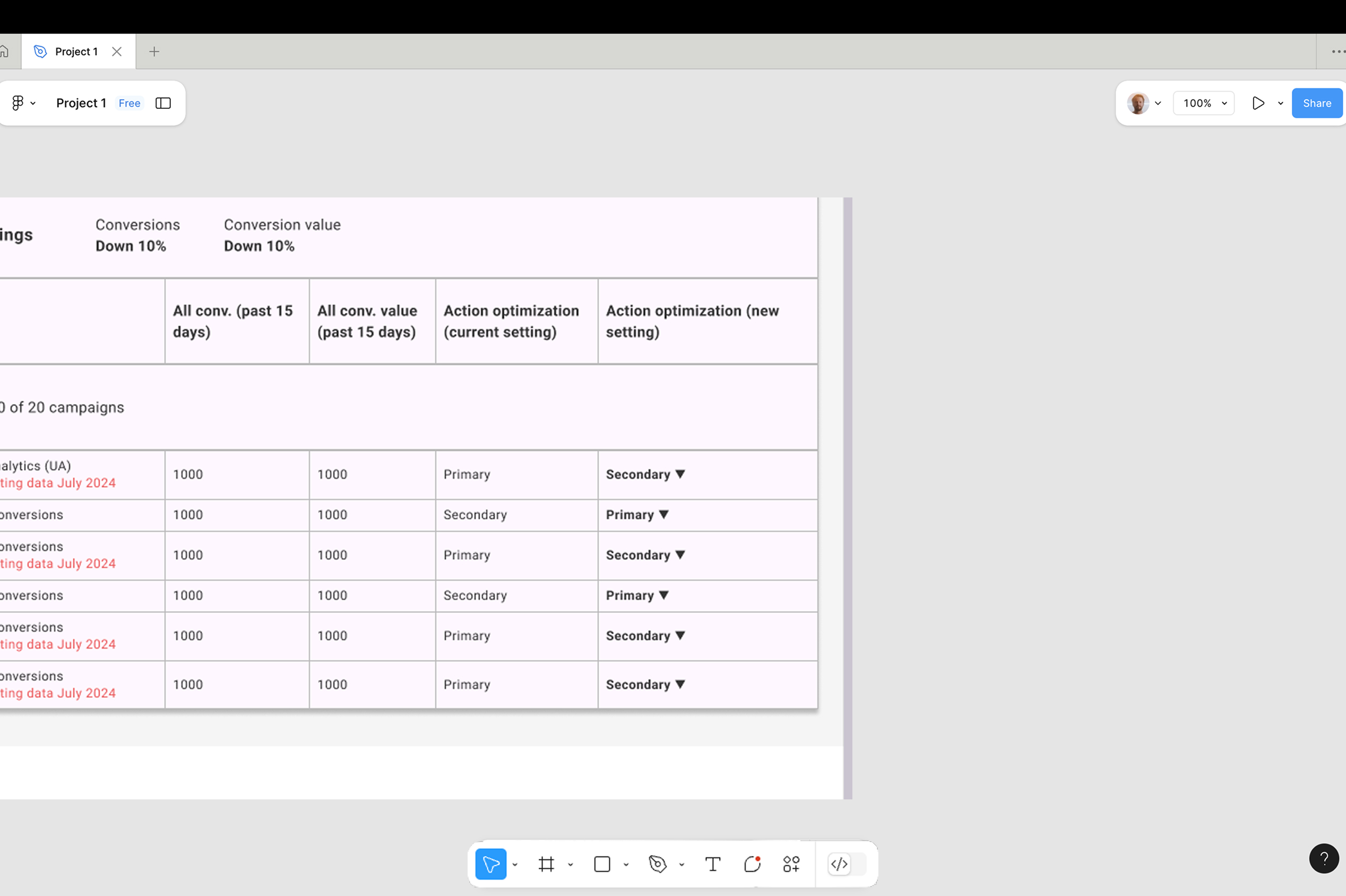
Task: Expand the Frame tool options chevron
Action: [570, 865]
